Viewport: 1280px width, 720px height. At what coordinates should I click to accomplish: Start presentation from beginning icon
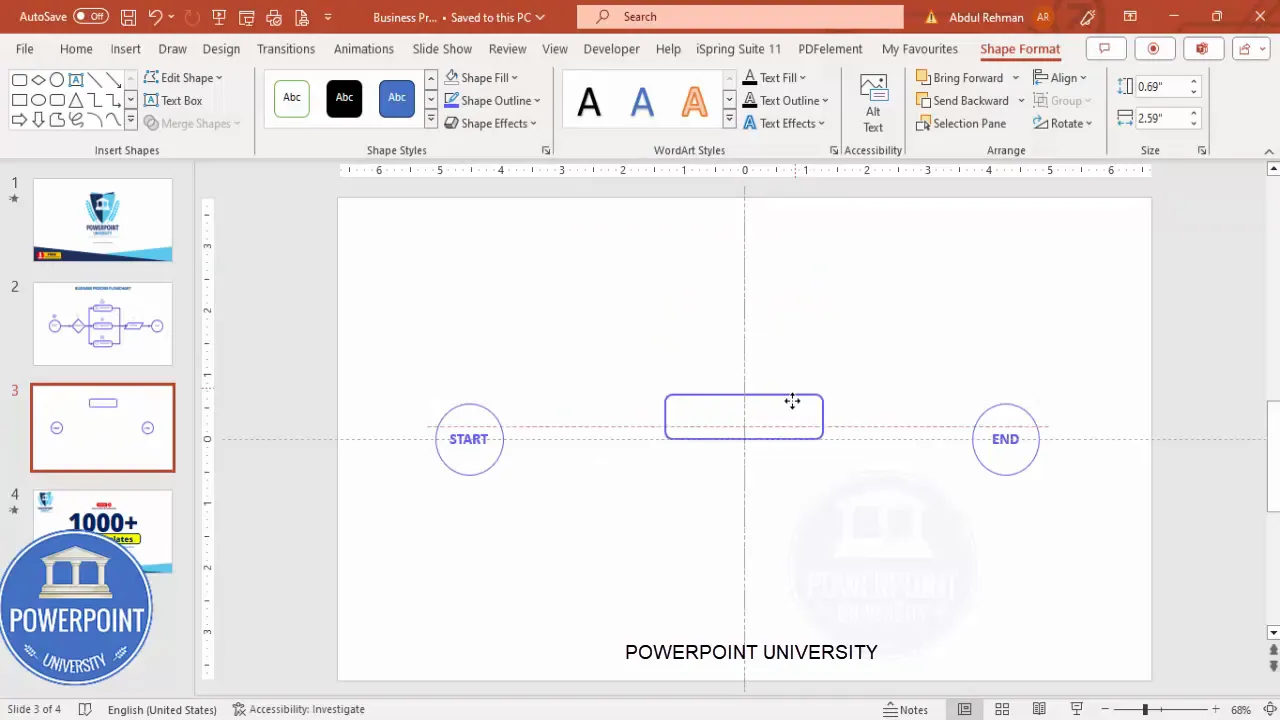219,17
